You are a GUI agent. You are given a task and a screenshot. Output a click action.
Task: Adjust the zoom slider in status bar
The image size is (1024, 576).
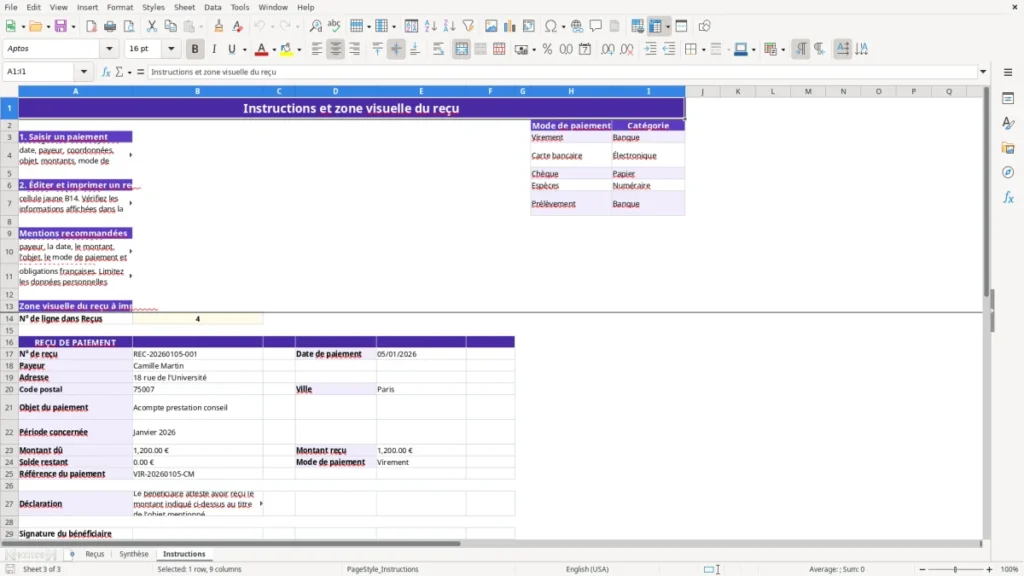tap(955, 569)
